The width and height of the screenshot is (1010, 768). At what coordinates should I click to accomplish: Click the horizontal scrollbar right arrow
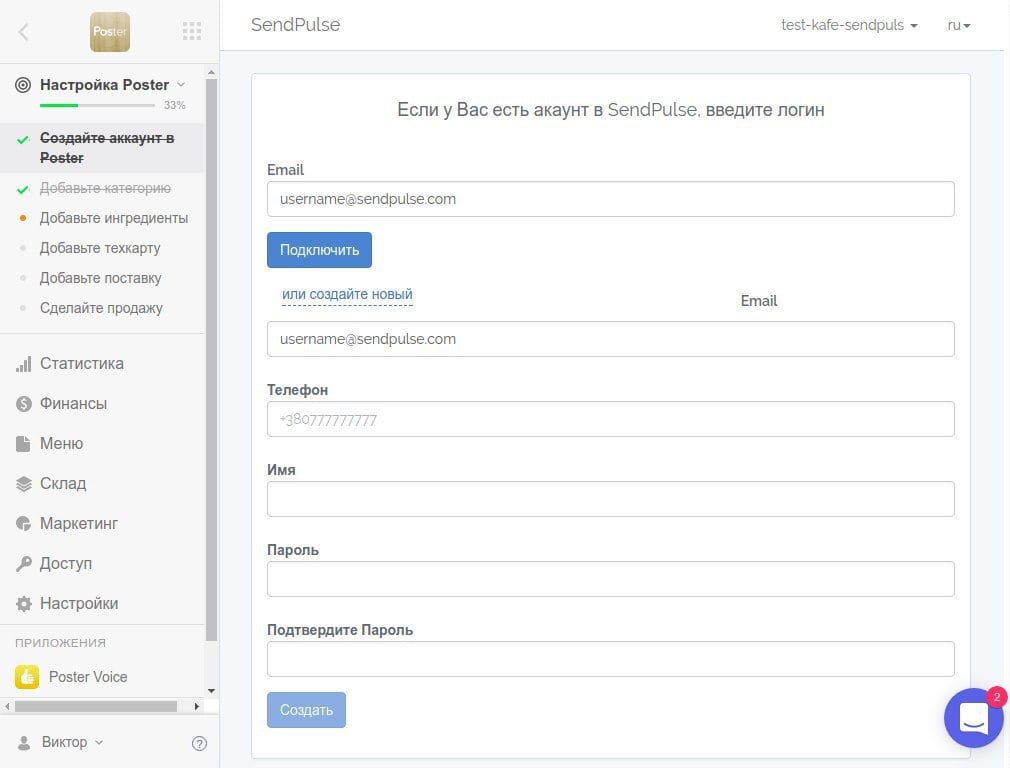click(196, 706)
